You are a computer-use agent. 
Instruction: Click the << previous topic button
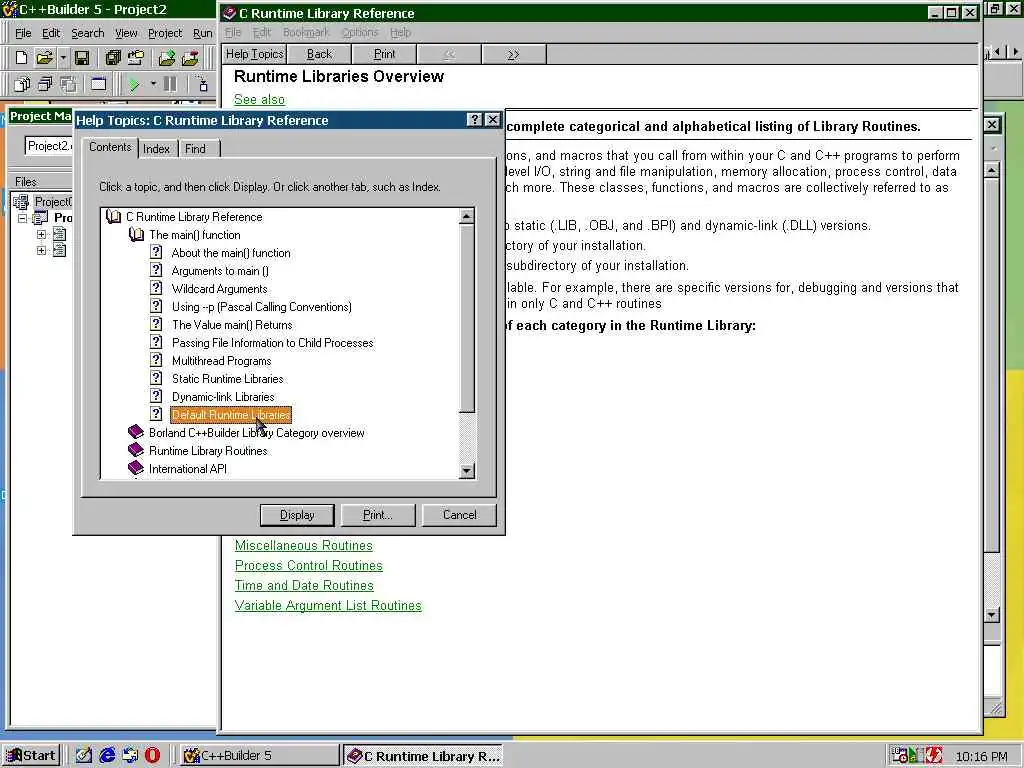point(449,54)
